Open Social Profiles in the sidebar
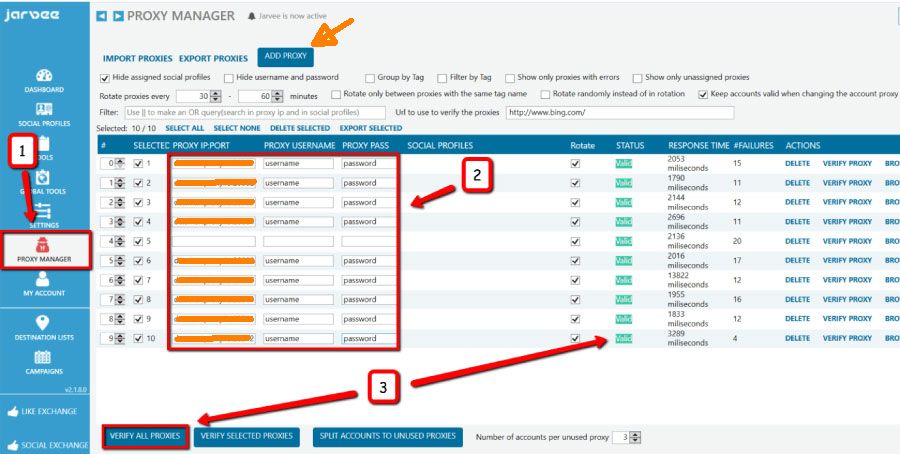This screenshot has width=900, height=454. [x=44, y=113]
